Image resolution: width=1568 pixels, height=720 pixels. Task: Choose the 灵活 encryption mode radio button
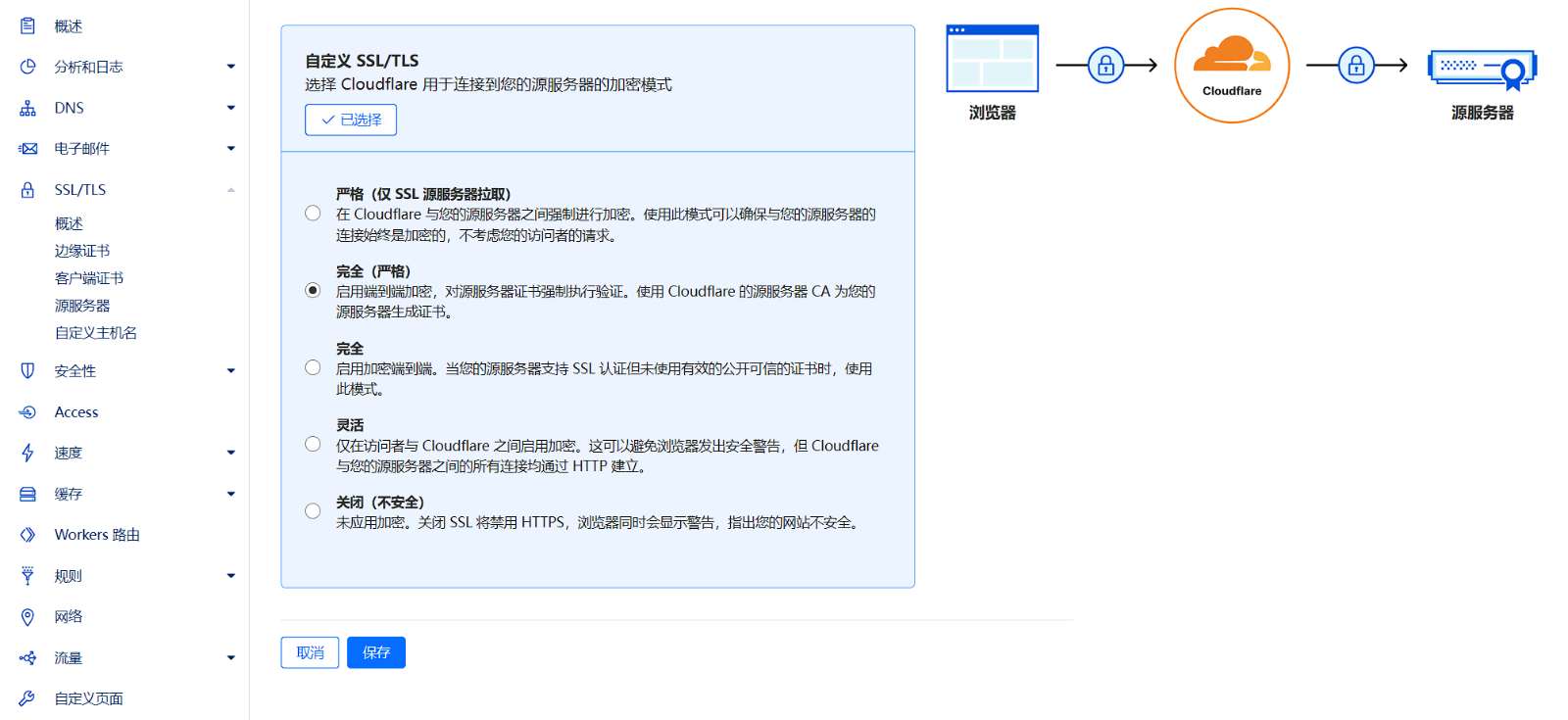(313, 444)
